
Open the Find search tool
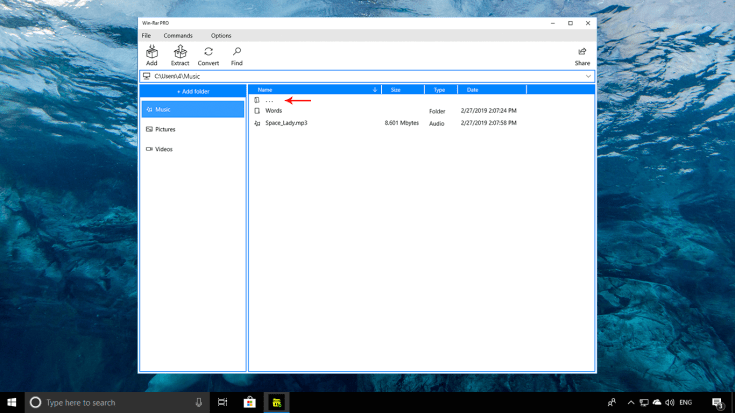(x=237, y=54)
